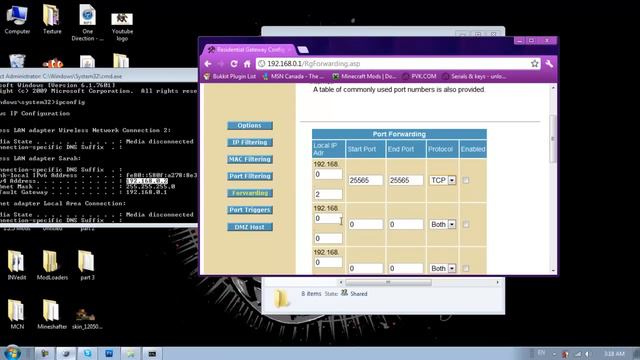
Task: Click the first row End Port field 25565
Action: 405,180
